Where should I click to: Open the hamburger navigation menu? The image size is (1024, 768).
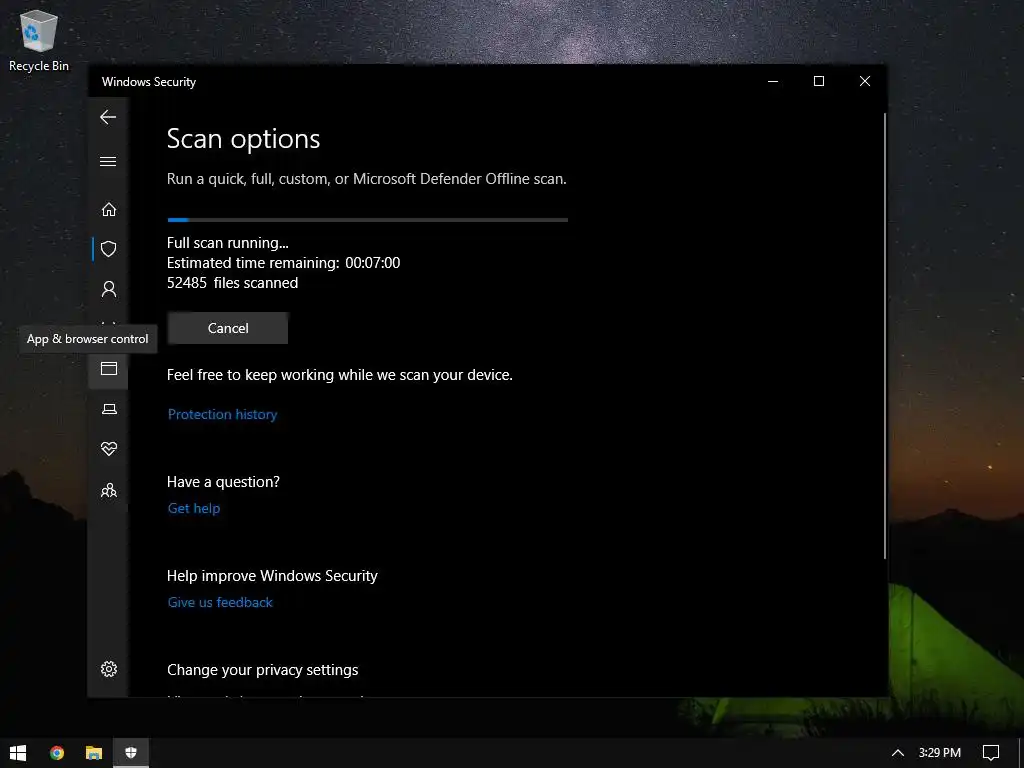(108, 161)
